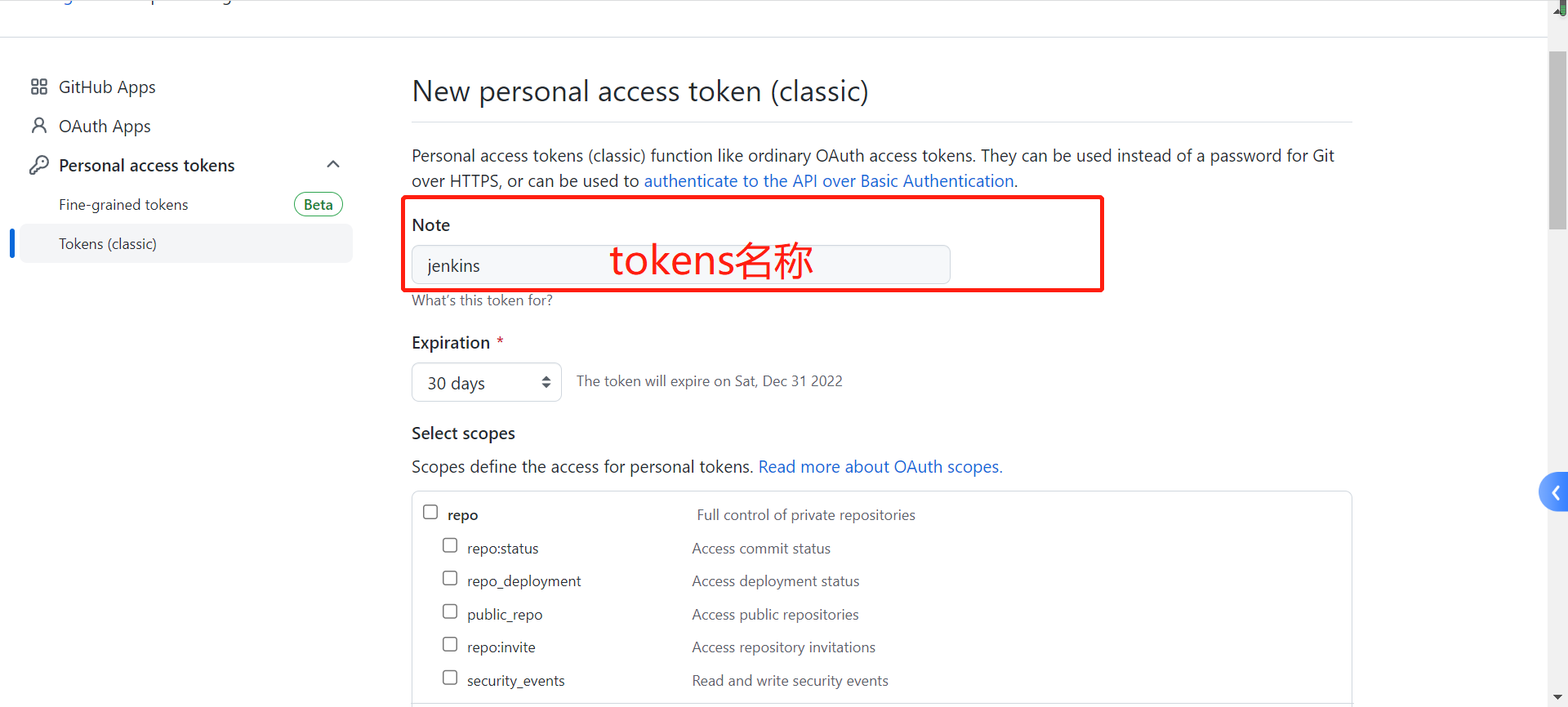Open Read more about OAuth scopes link
Viewport: 1568px width, 707px height.
click(x=880, y=467)
